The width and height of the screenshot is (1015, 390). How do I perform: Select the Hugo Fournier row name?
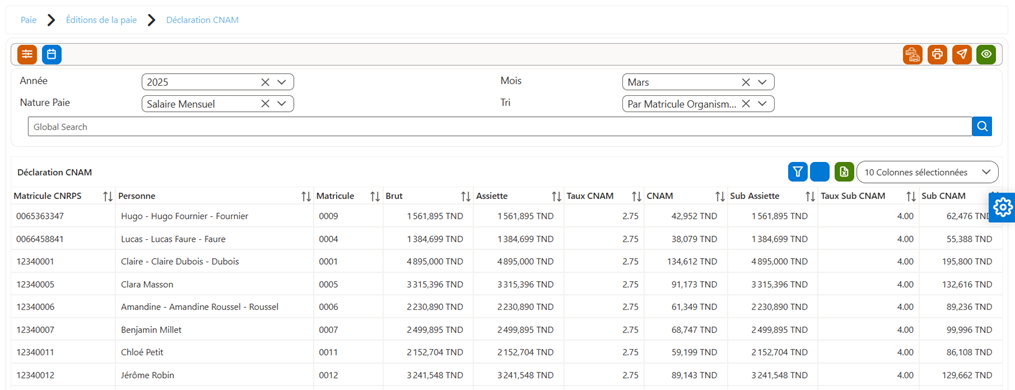[184, 216]
